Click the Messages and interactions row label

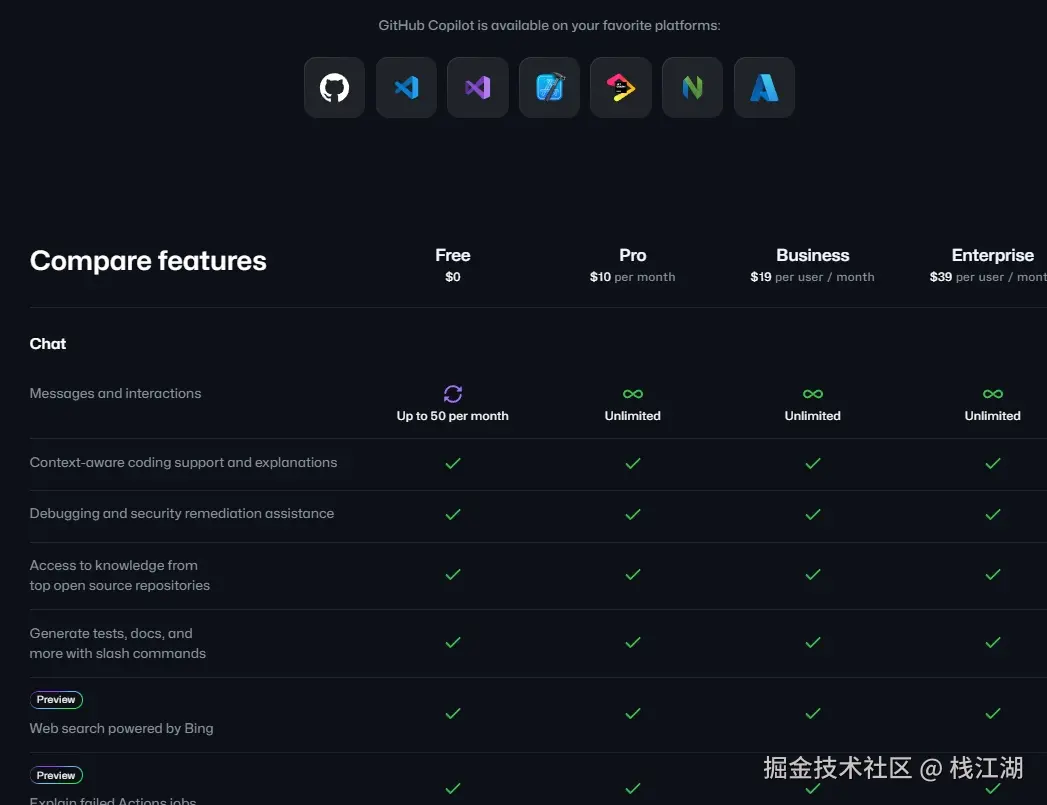tap(116, 393)
